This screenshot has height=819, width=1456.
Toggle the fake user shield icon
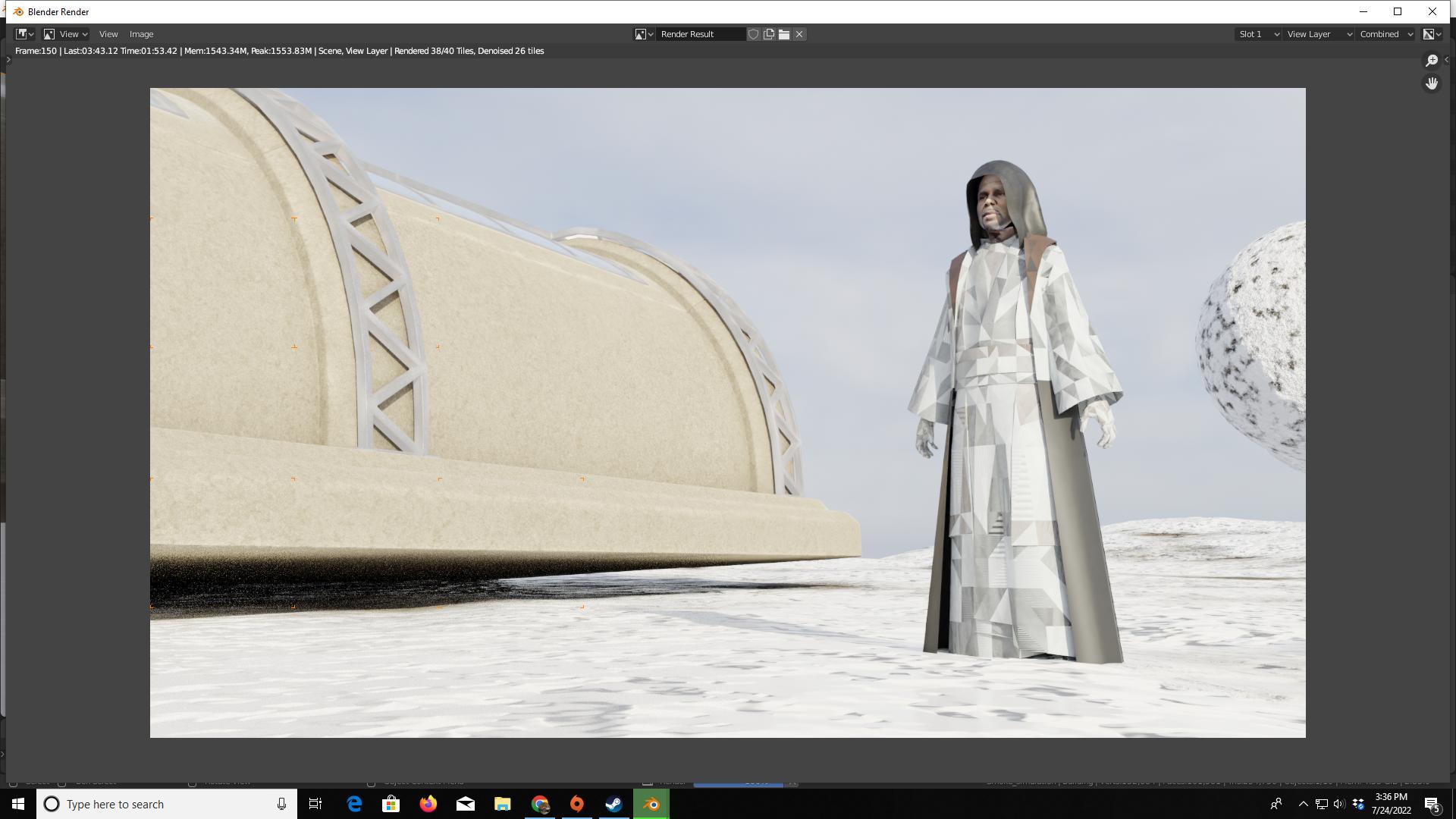click(x=753, y=34)
